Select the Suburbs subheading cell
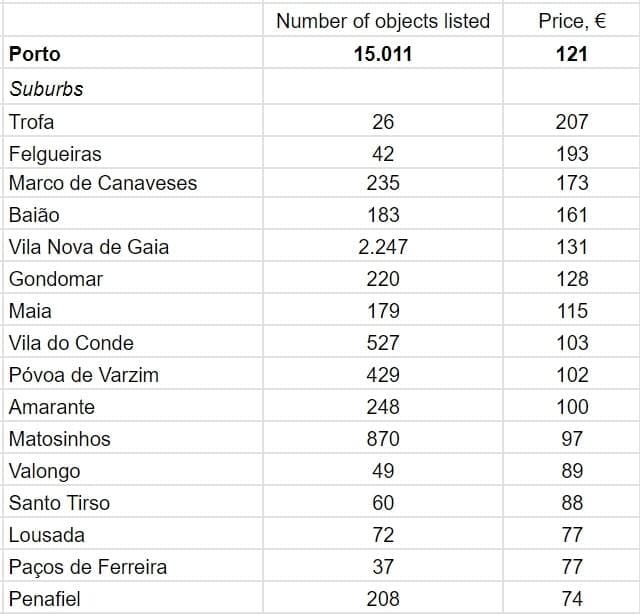The image size is (640, 614). click(46, 89)
